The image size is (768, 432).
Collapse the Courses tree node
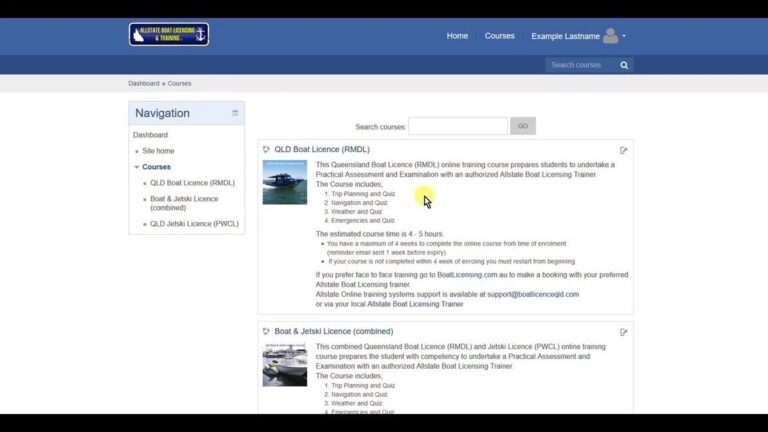click(x=137, y=167)
